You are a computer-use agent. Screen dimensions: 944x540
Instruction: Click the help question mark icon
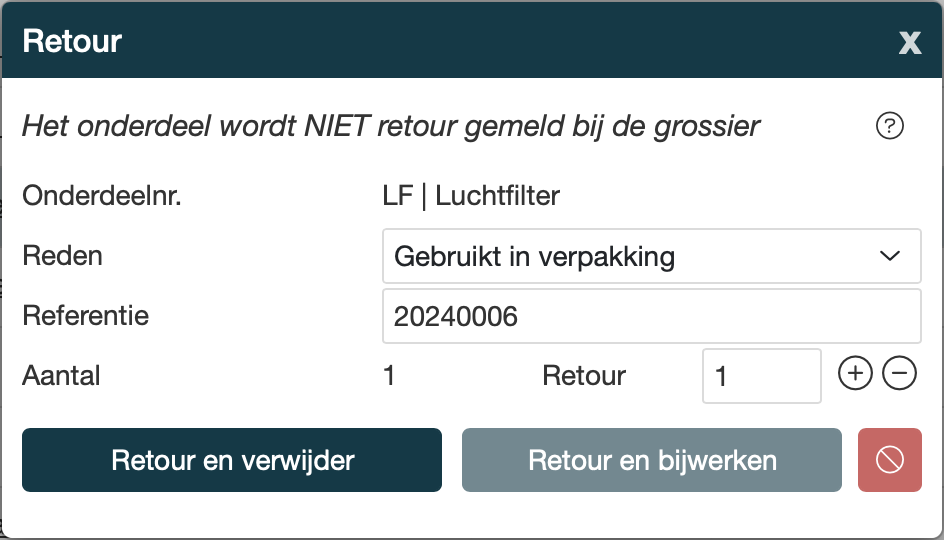tap(889, 126)
